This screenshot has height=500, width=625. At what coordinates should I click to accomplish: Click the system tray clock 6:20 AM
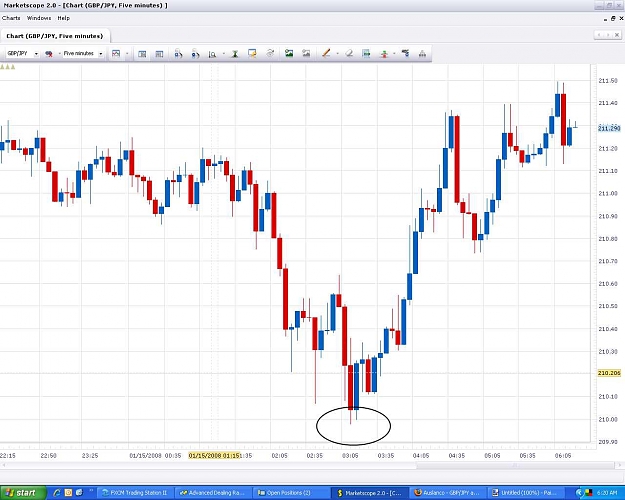608,493
